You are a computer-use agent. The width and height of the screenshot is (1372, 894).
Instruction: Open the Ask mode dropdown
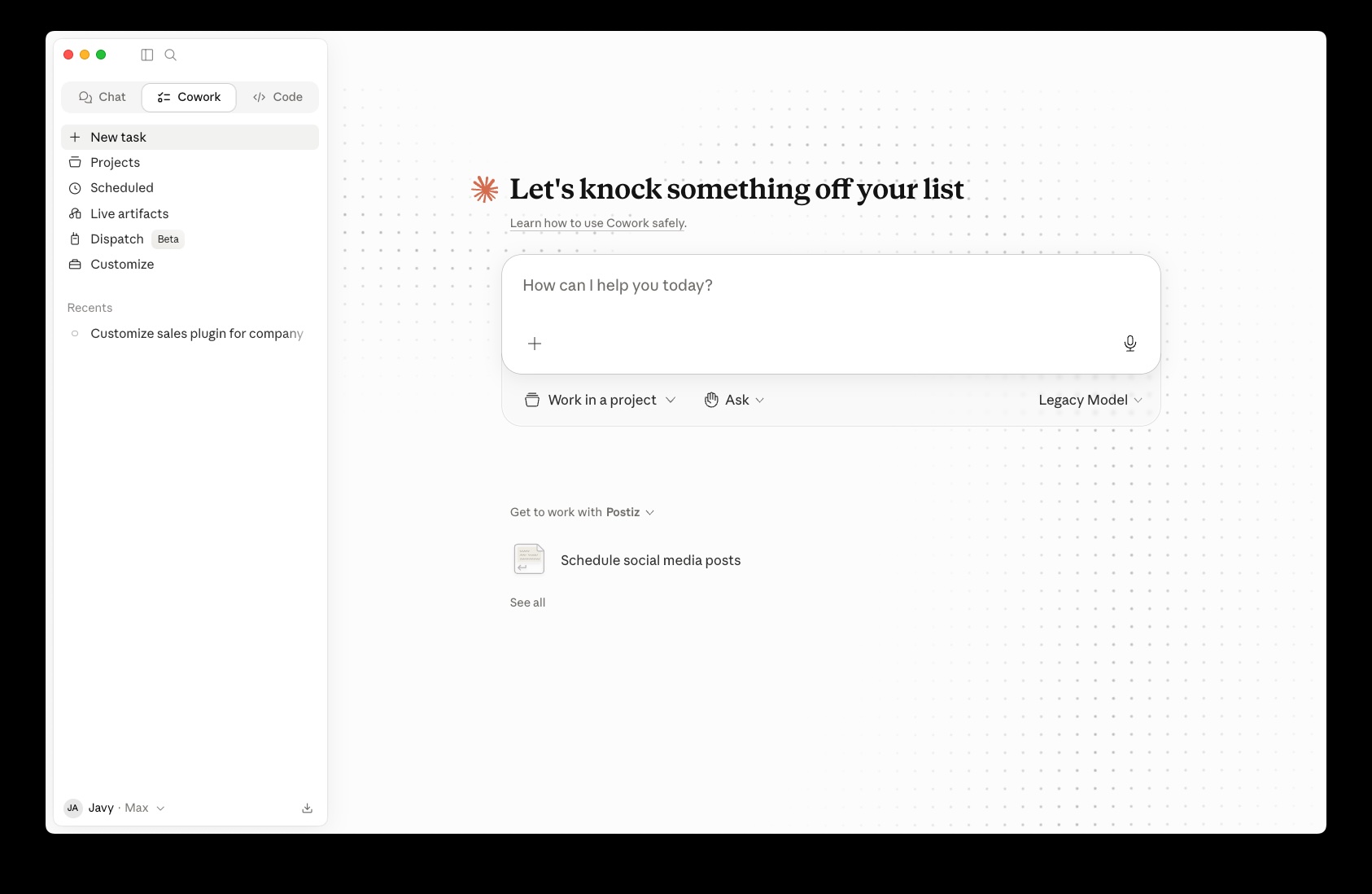click(x=735, y=400)
